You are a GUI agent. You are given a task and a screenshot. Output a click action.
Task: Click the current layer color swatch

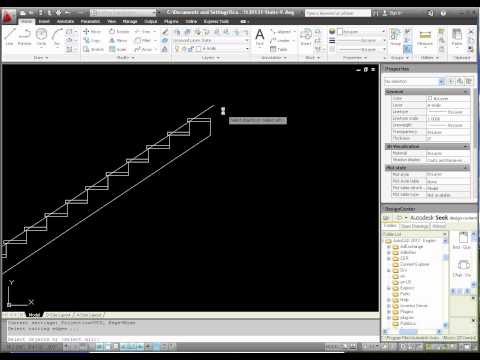click(x=199, y=49)
